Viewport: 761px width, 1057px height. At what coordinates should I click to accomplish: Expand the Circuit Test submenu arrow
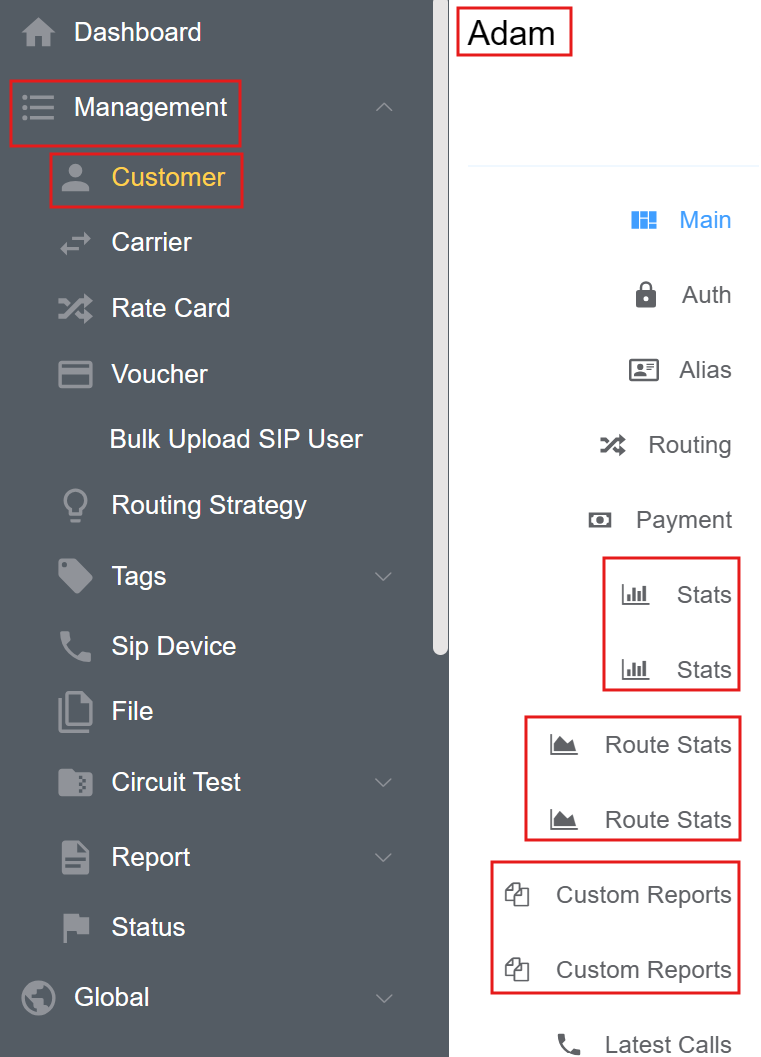384,783
